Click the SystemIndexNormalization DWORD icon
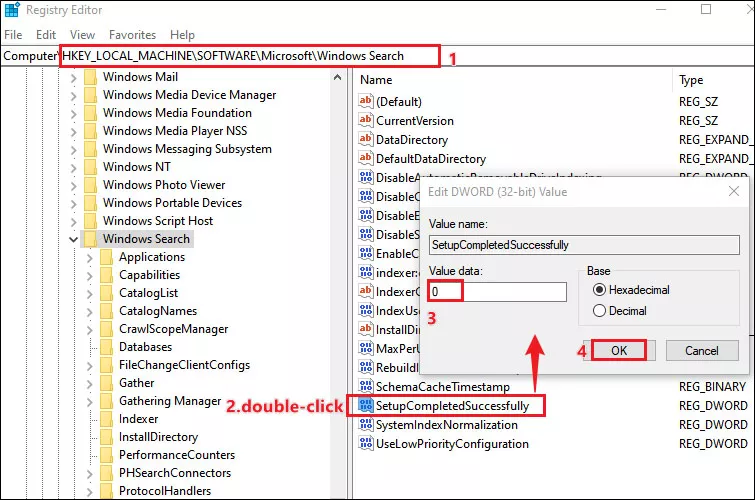 click(365, 424)
